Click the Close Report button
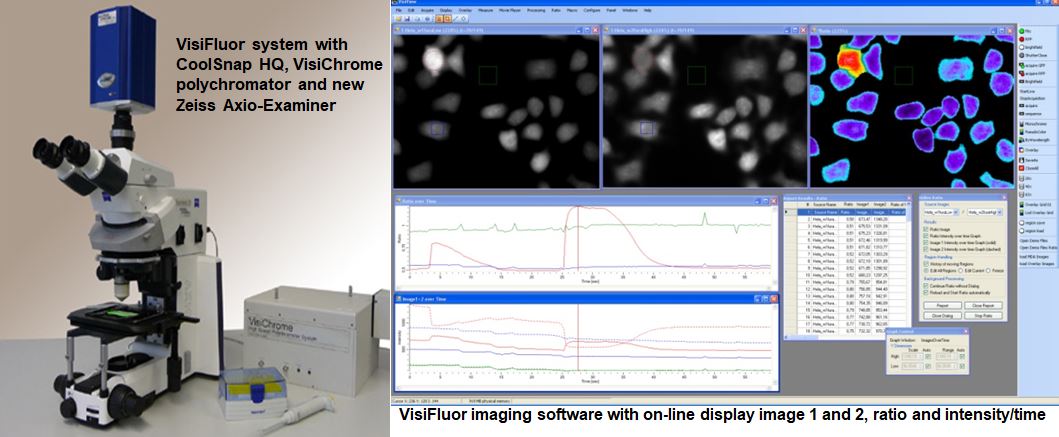Screen dimensions: 1059x437 tap(981, 304)
